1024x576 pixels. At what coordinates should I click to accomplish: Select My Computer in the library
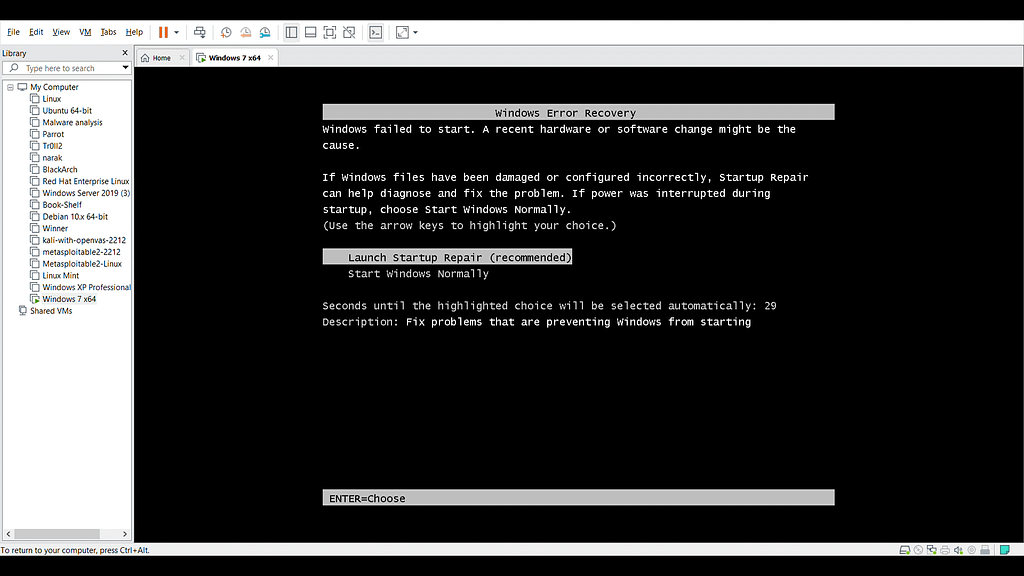[54, 87]
